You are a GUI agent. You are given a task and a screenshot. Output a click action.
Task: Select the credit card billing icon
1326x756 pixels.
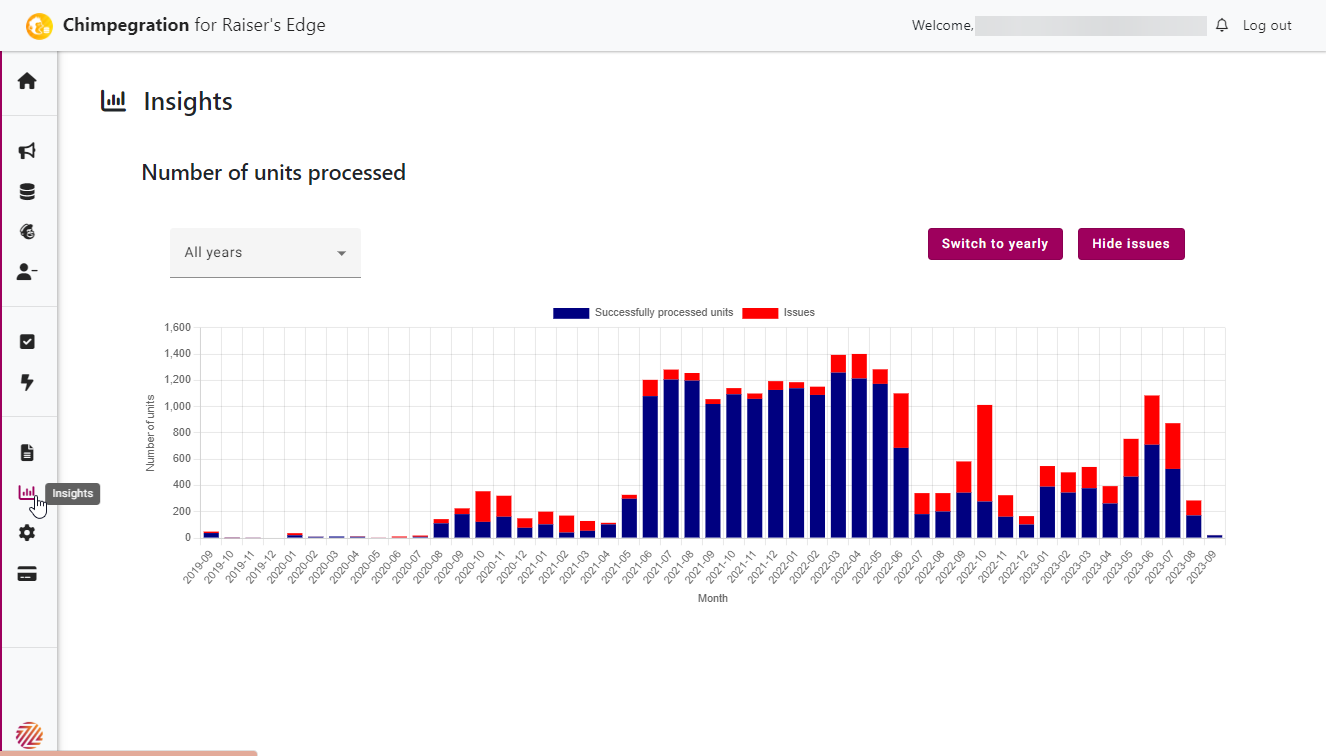pyautogui.click(x=27, y=574)
